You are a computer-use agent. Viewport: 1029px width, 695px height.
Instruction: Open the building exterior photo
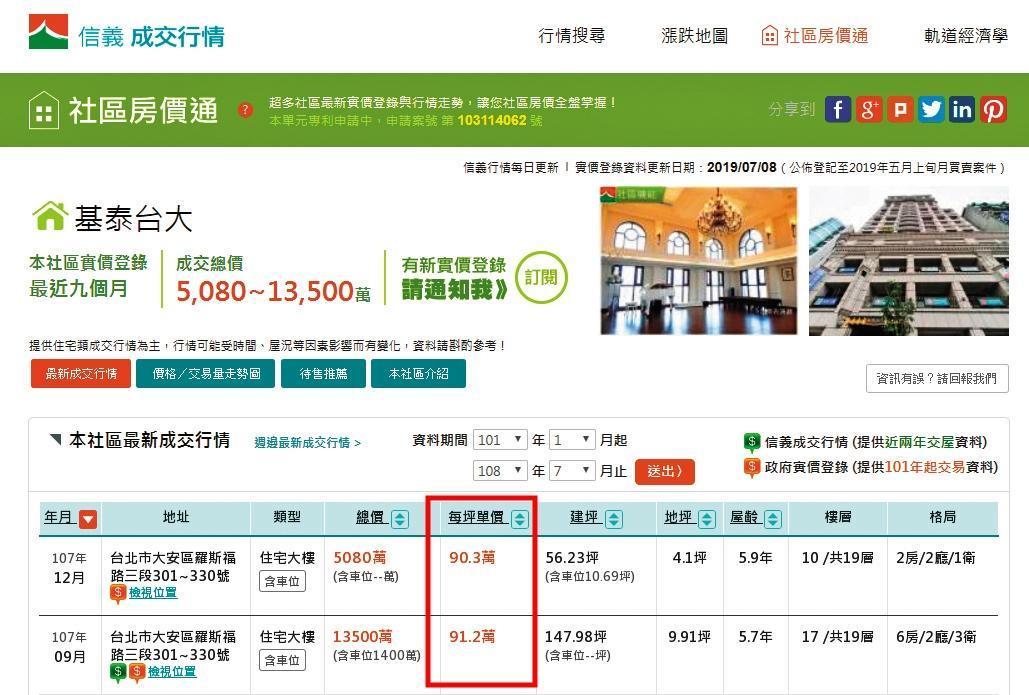(909, 261)
